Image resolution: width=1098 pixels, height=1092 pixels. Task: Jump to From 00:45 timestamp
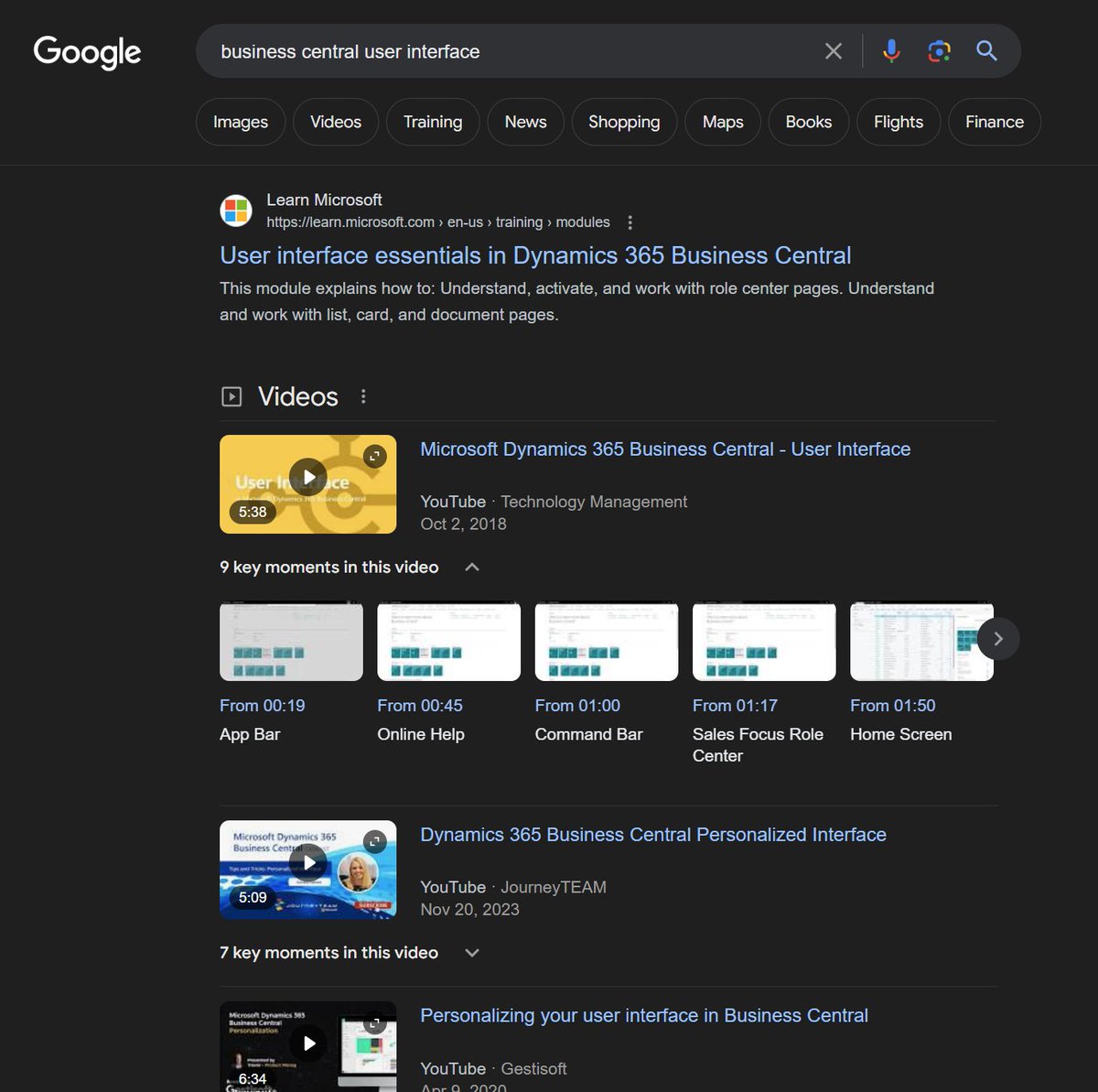[420, 706]
